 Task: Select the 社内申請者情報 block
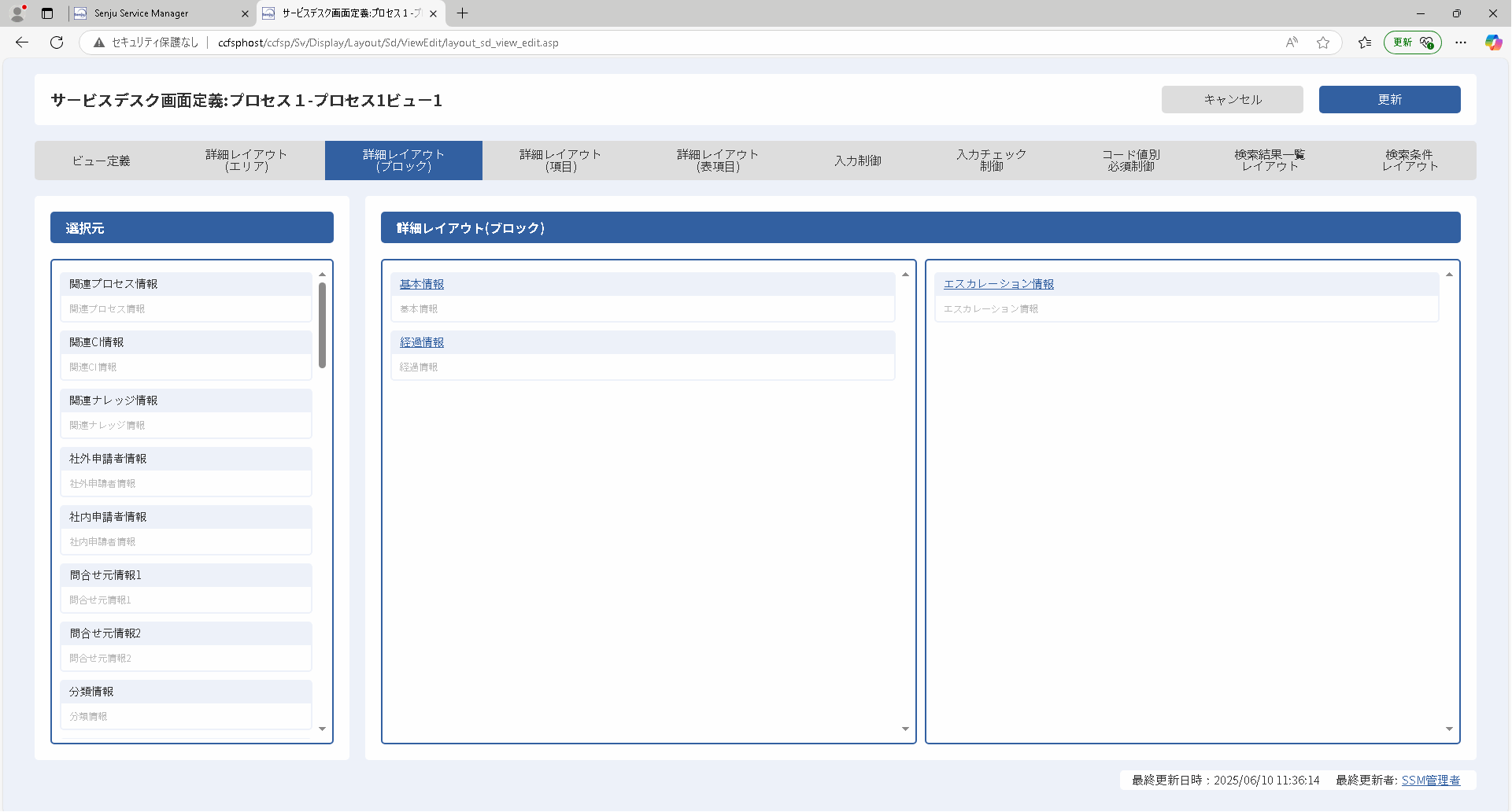click(x=187, y=530)
